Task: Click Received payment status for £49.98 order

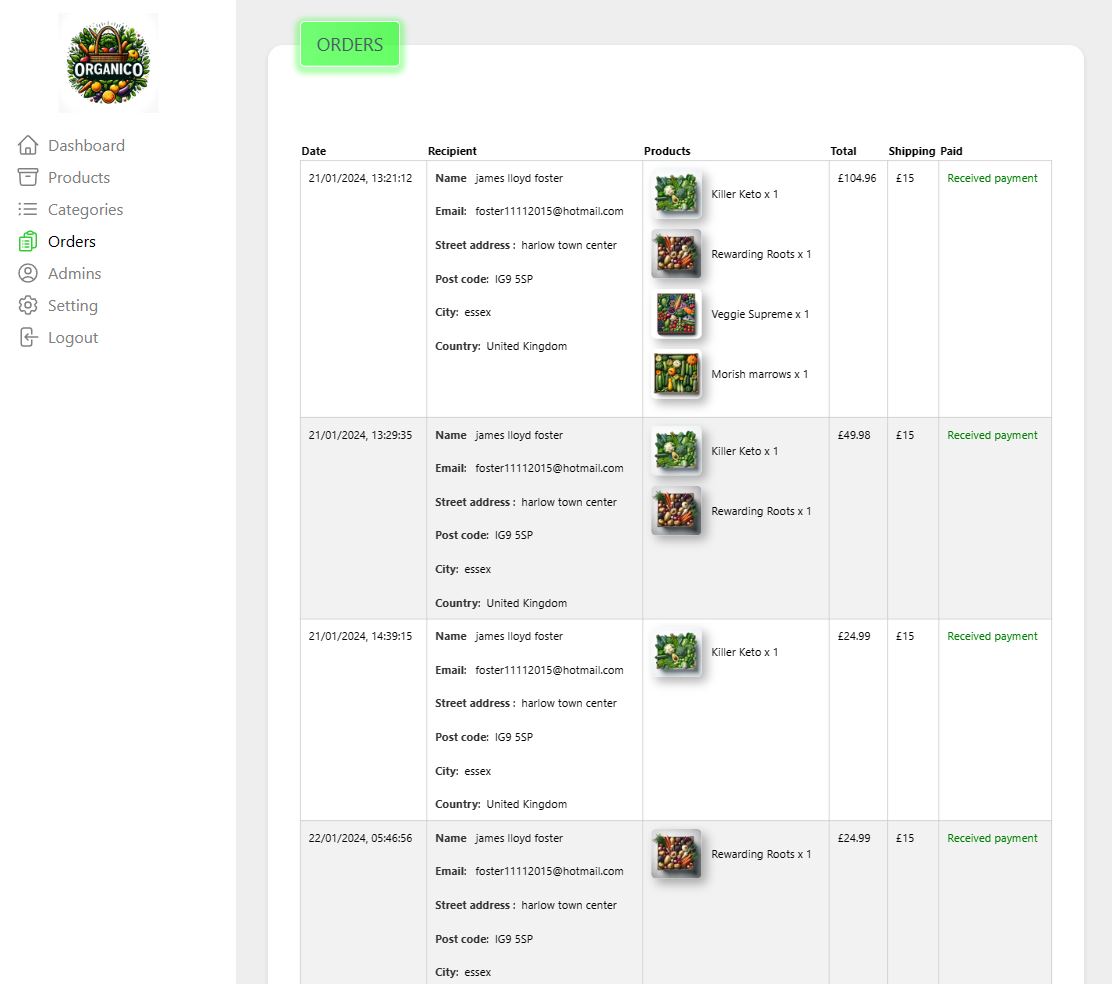Action: coord(992,435)
